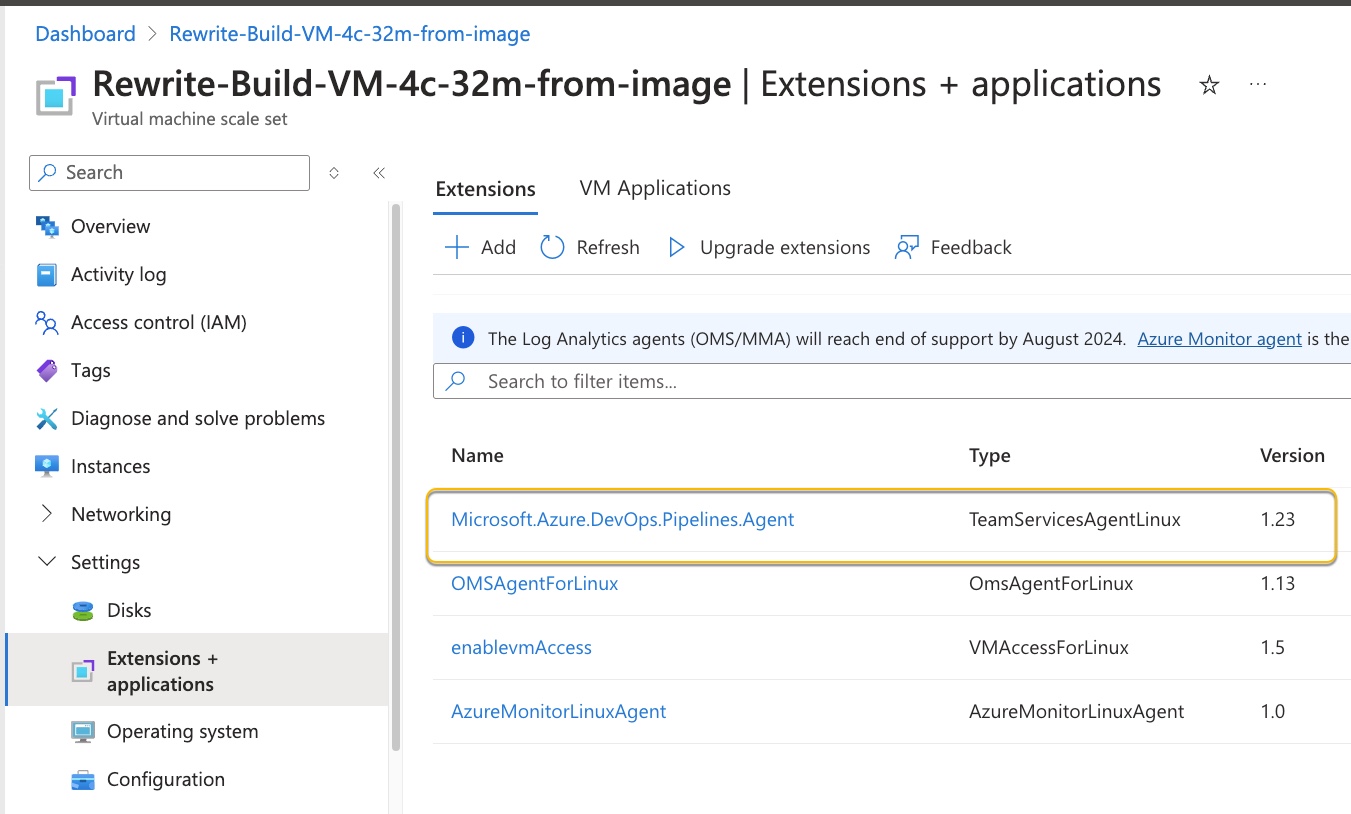Open the Azure Monitor agent link
The height and width of the screenshot is (814, 1351).
coord(1220,339)
